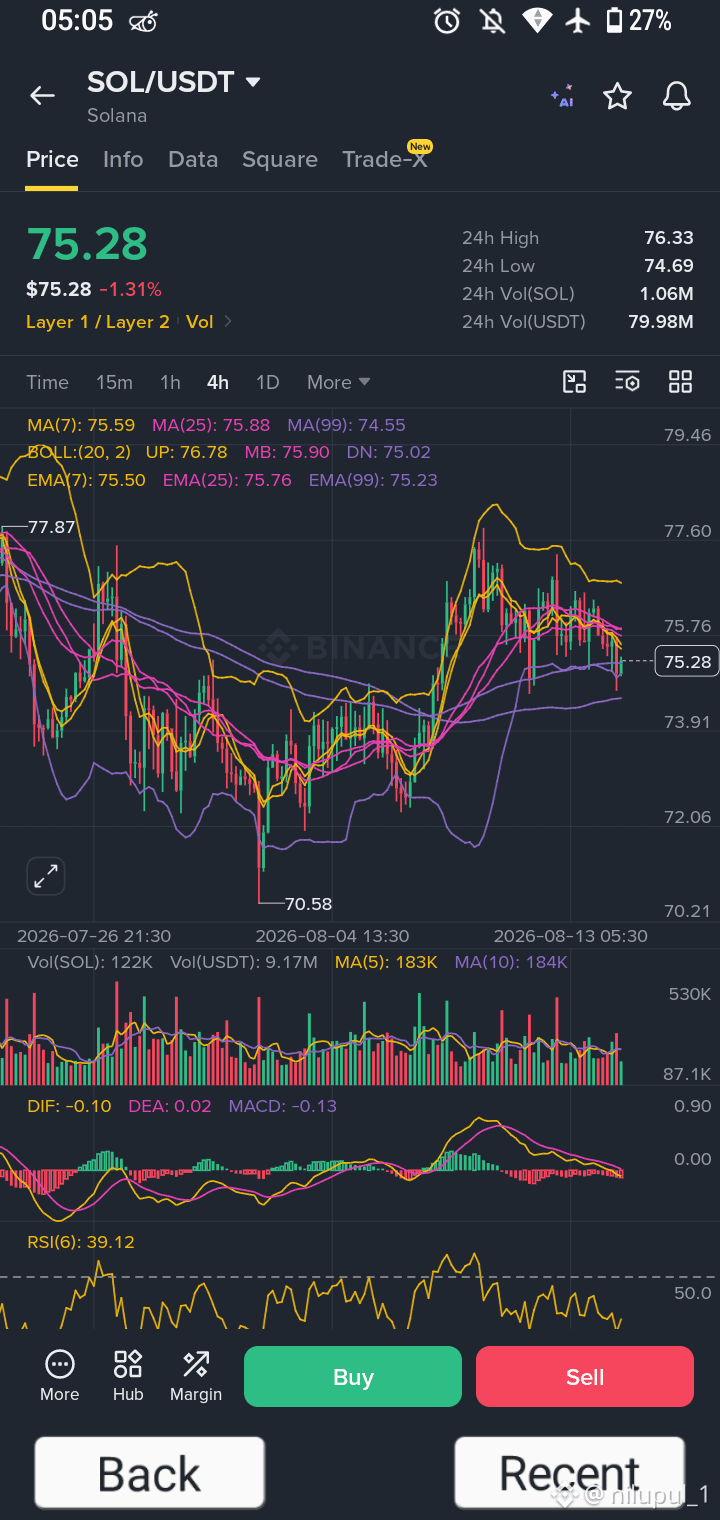The image size is (720, 1520).
Task: Tap the 2026-08-04 13:30 date label
Action: [x=332, y=936]
